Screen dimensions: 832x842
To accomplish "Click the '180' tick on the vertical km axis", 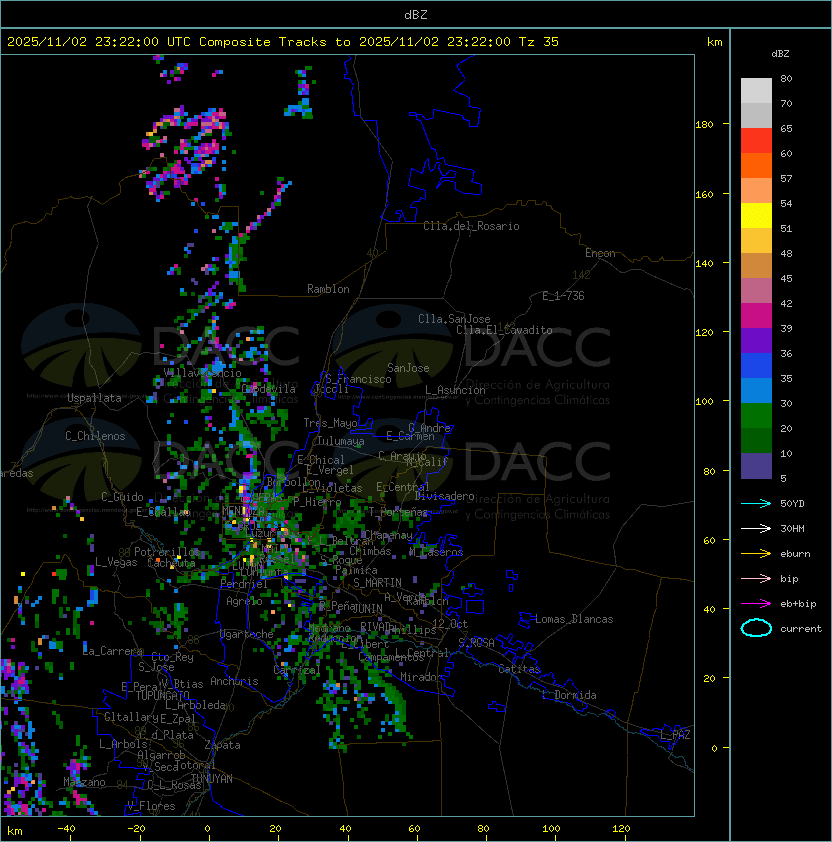I will (x=704, y=125).
